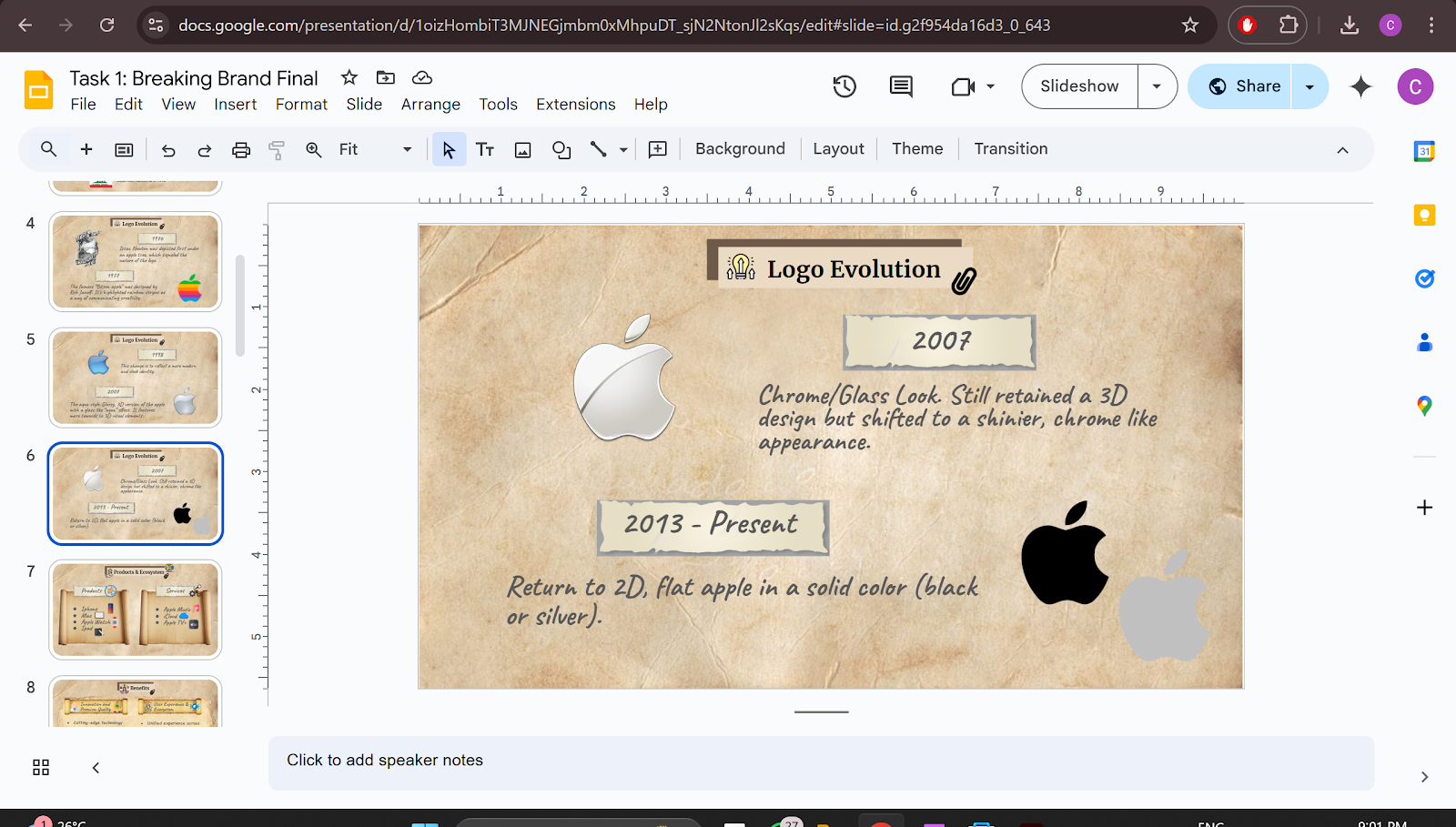This screenshot has height=827, width=1456.
Task: Select slide 7 thumbnail
Action: (x=136, y=610)
